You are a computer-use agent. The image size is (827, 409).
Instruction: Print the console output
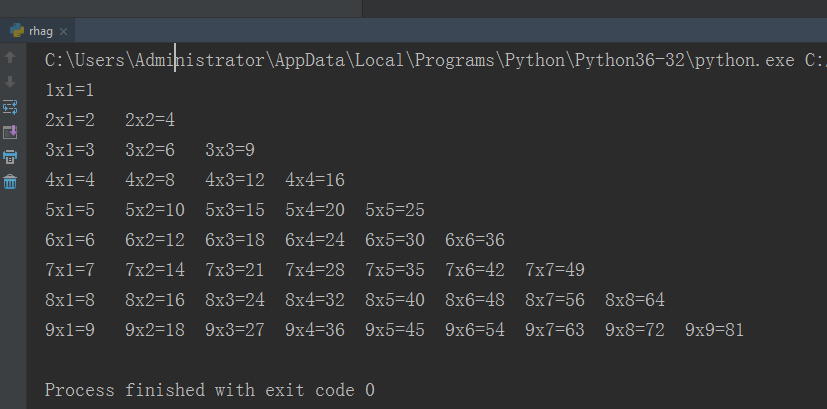[10, 157]
